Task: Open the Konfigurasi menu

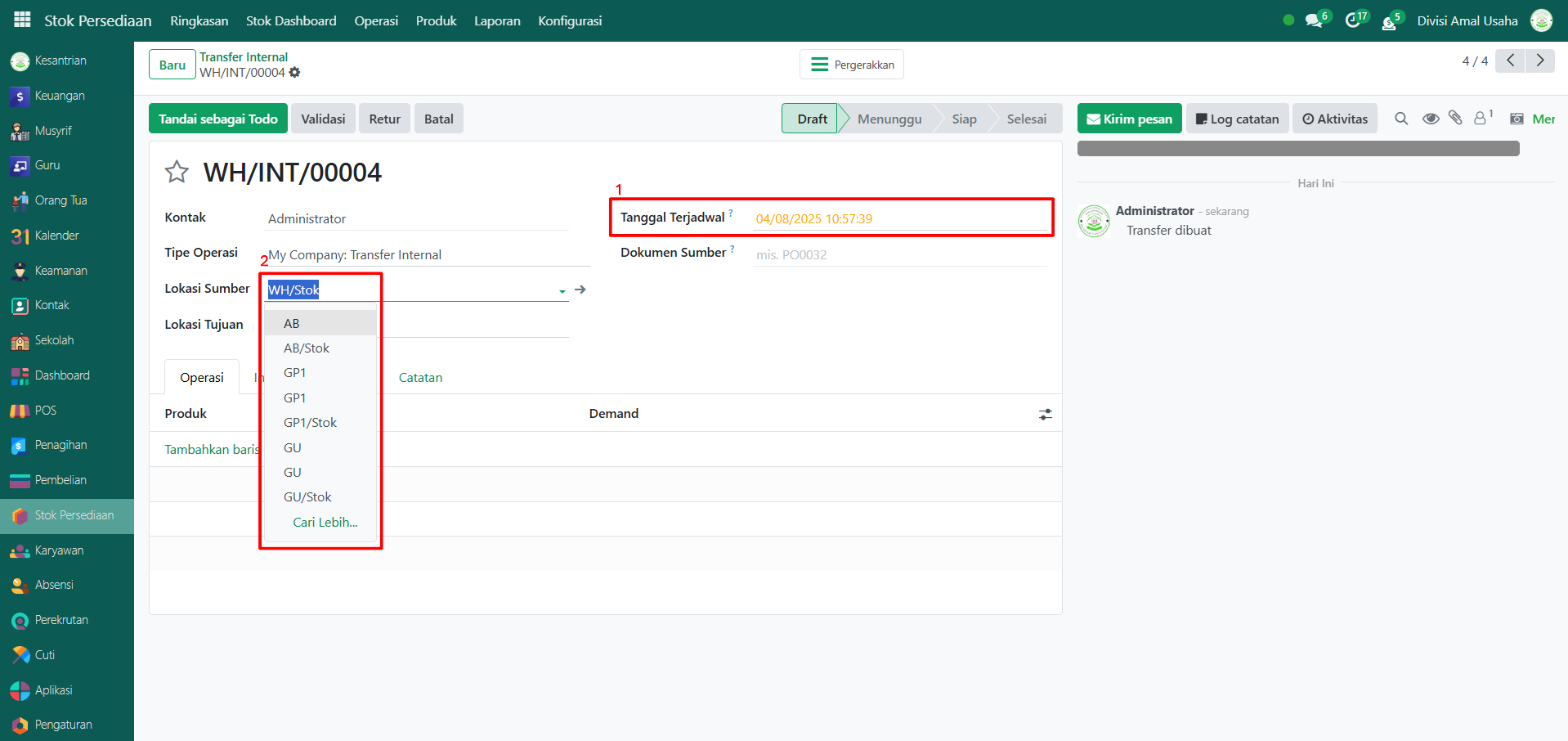Action: click(569, 20)
